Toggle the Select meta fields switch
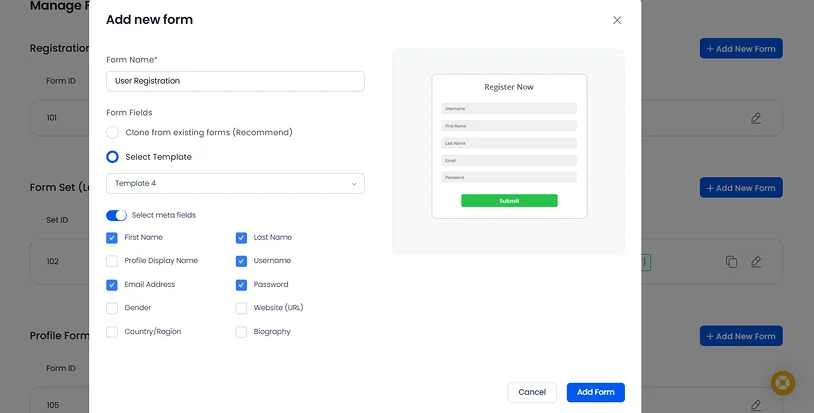814x413 pixels. 116,215
